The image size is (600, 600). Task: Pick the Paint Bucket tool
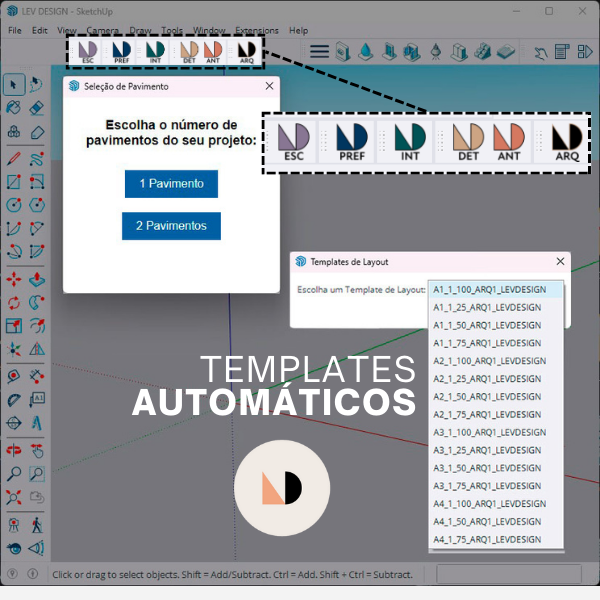pyautogui.click(x=14, y=108)
